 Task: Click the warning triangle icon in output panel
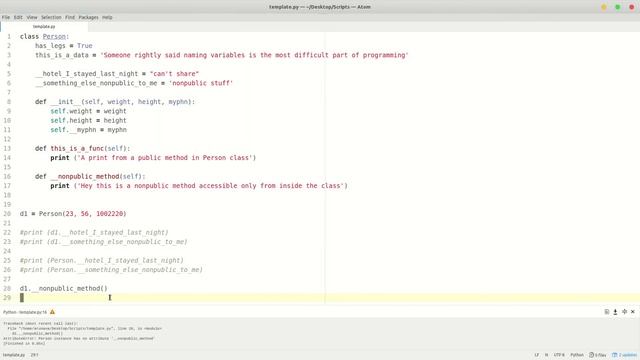pyautogui.click(x=52, y=312)
